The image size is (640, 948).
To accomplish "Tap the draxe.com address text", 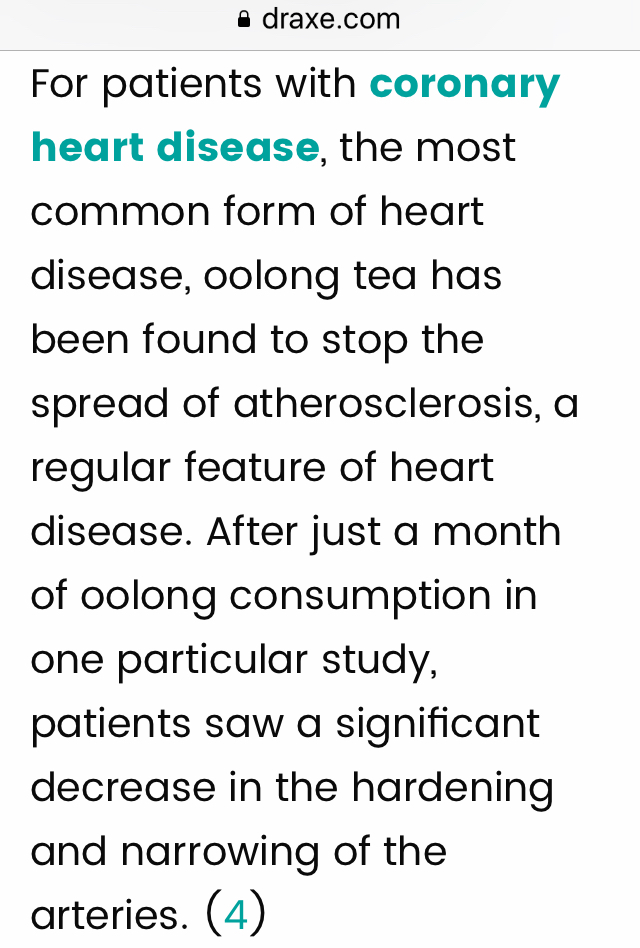I will (x=331, y=19).
